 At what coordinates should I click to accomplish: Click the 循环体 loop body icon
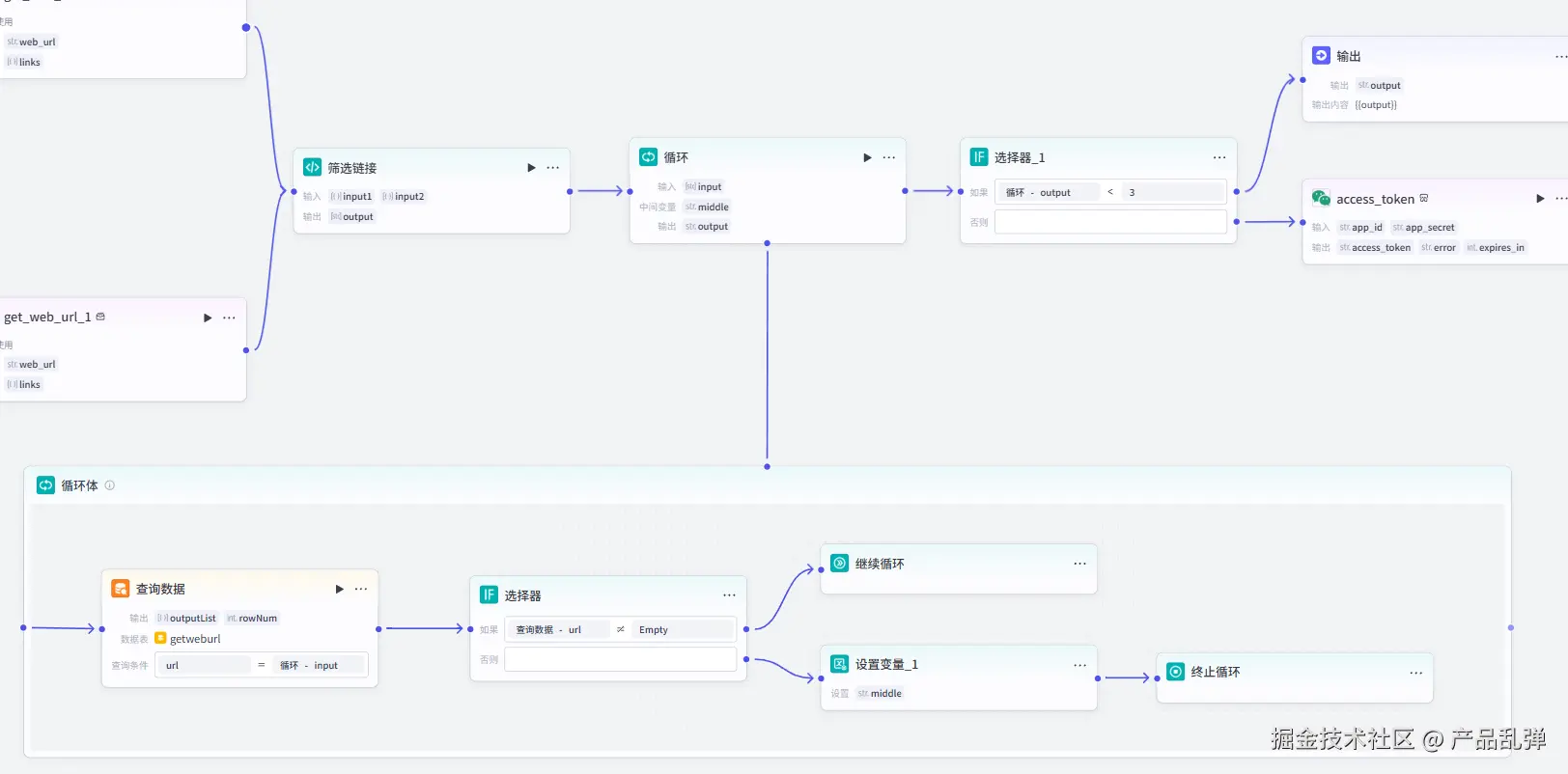point(45,484)
